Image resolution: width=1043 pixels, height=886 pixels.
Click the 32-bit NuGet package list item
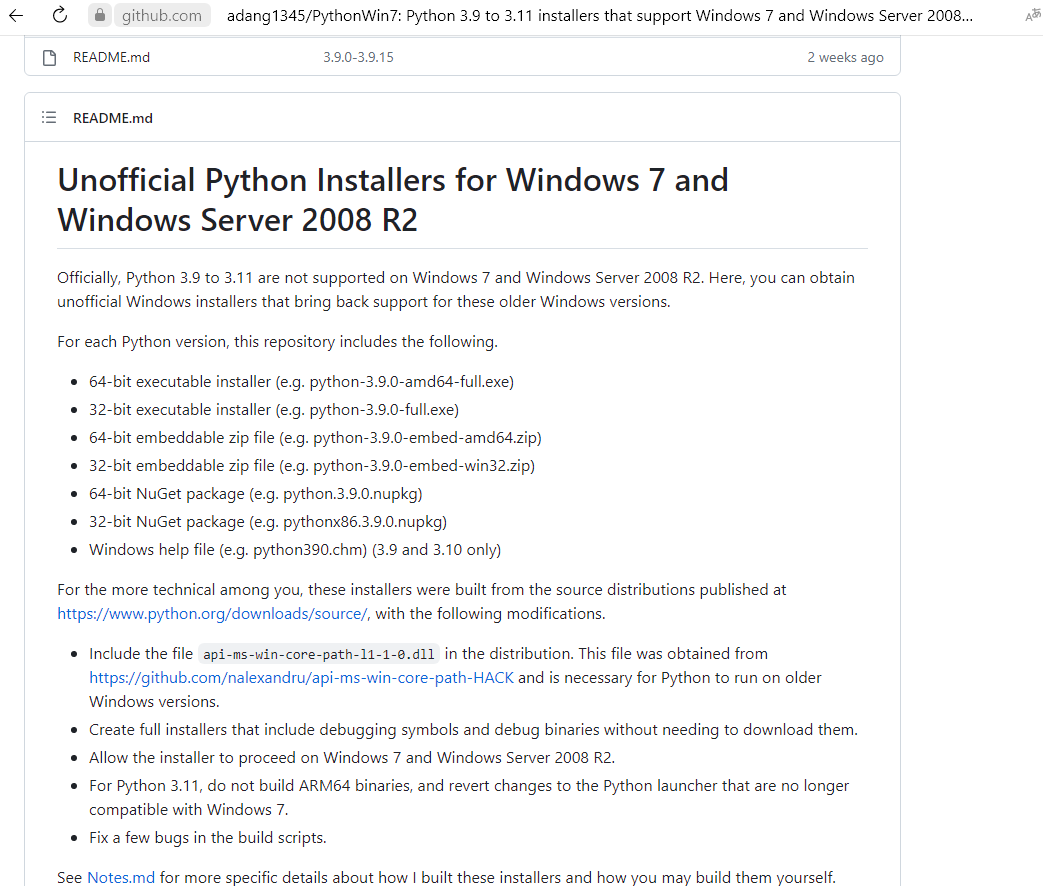(267, 522)
